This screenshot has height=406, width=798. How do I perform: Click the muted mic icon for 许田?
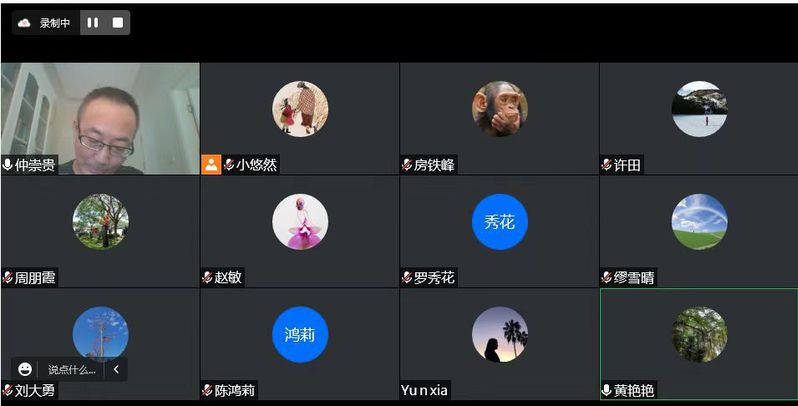606,165
